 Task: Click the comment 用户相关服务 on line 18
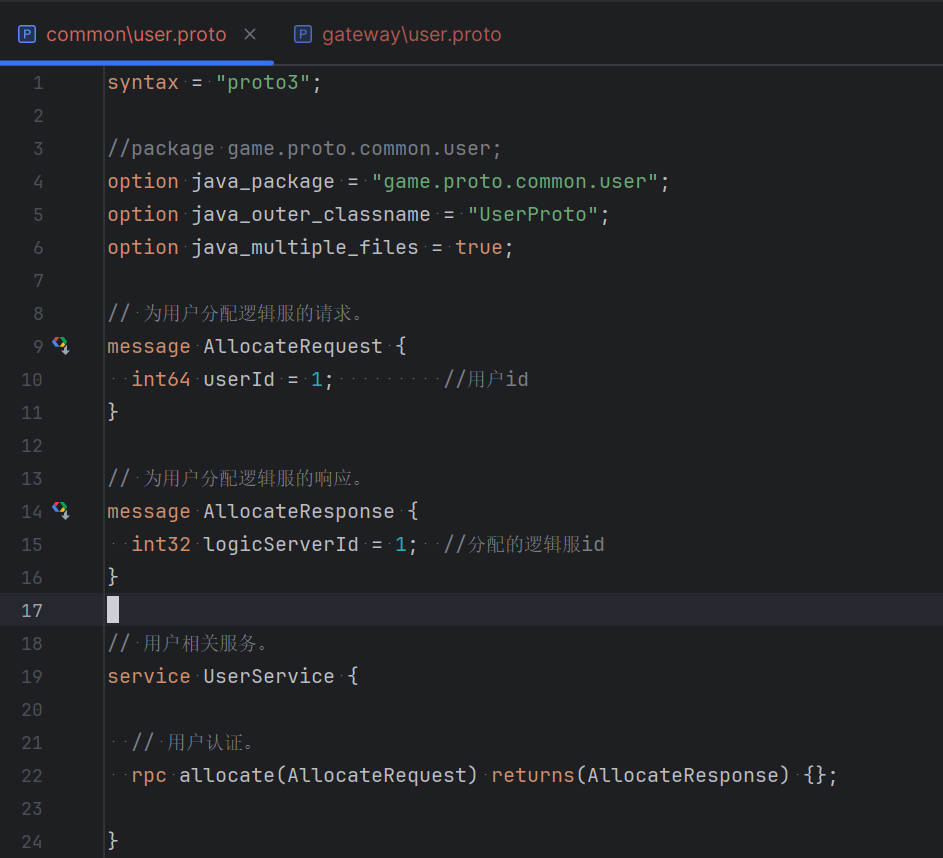(188, 643)
